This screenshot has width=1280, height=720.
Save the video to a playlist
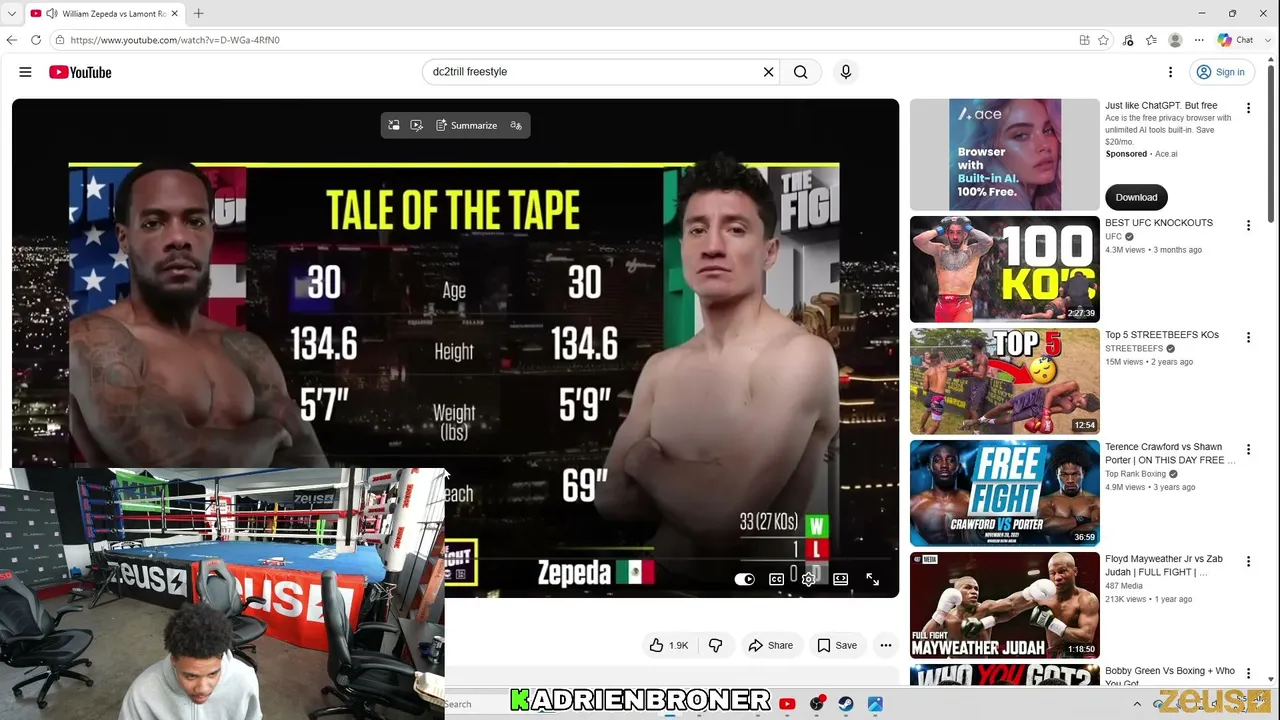coord(837,645)
